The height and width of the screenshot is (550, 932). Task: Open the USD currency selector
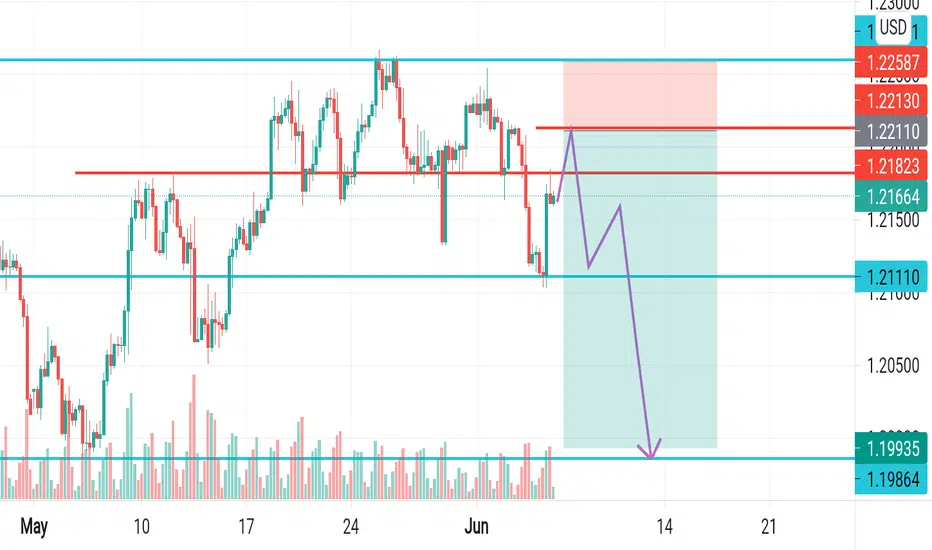[893, 27]
